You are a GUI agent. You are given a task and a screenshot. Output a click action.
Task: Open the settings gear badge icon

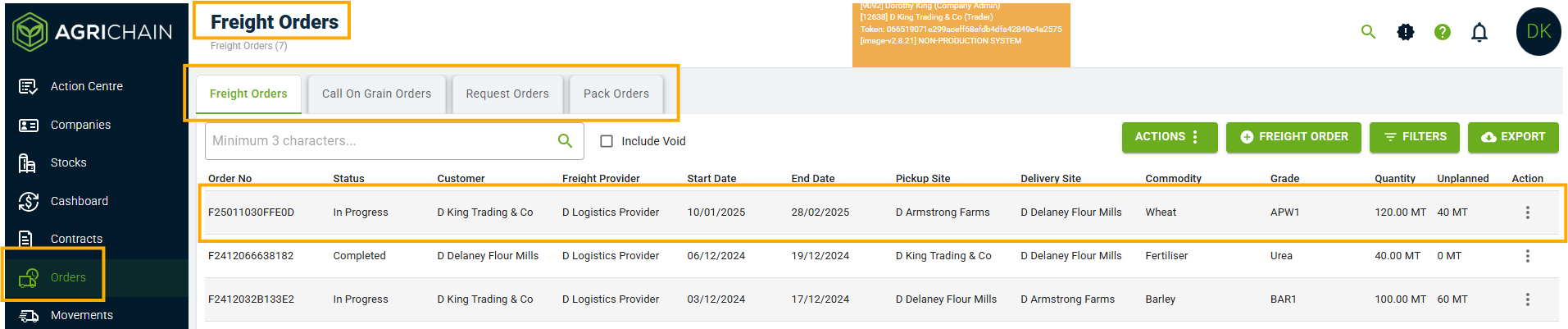click(x=1406, y=32)
